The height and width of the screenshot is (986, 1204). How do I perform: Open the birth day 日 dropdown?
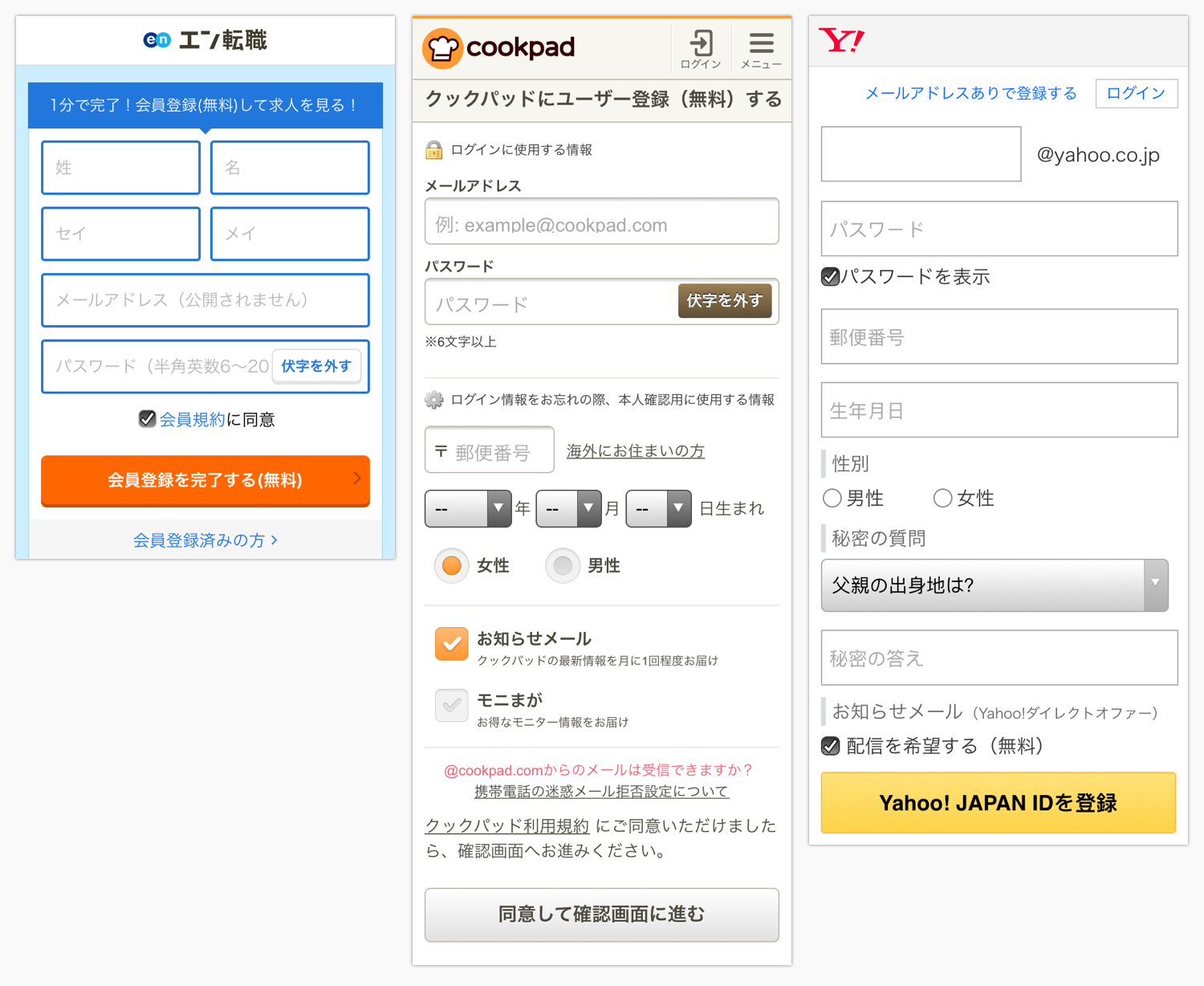658,508
